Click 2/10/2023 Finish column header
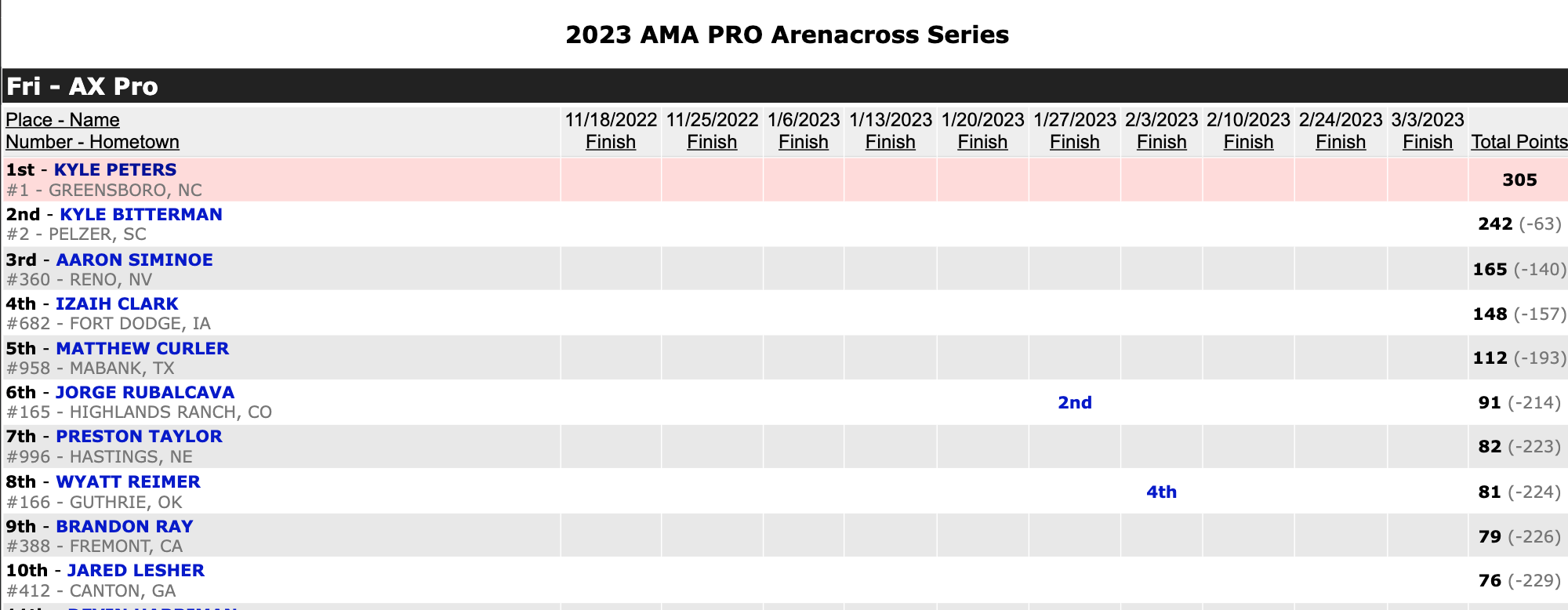Screen dimensions: 1568x610 tap(1248, 142)
